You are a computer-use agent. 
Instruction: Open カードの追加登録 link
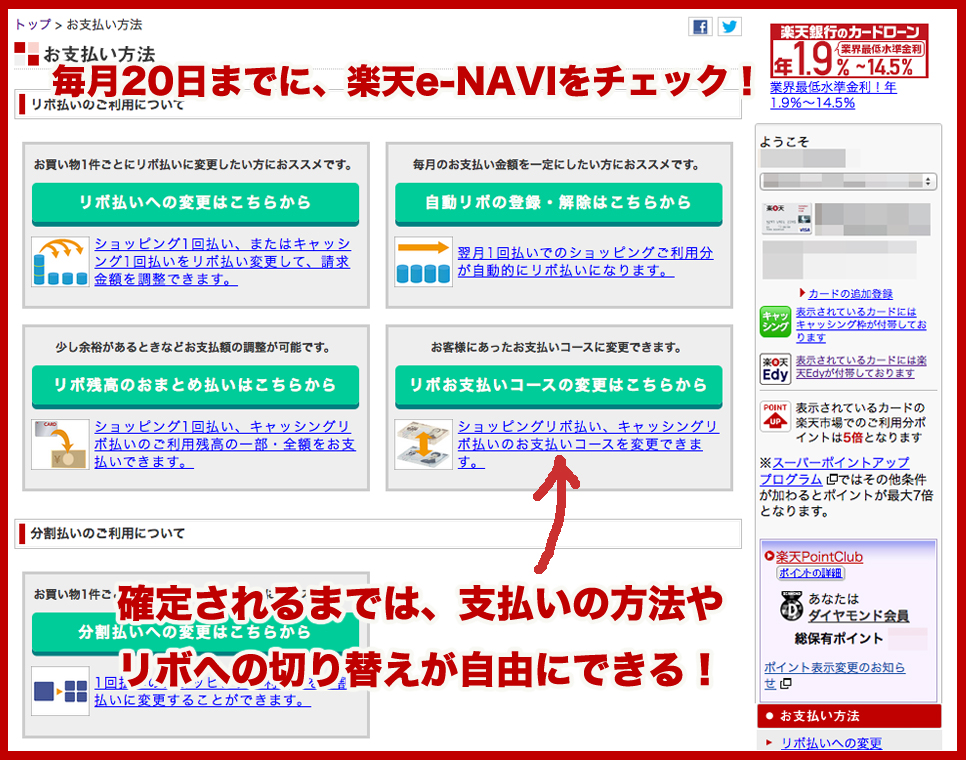850,294
